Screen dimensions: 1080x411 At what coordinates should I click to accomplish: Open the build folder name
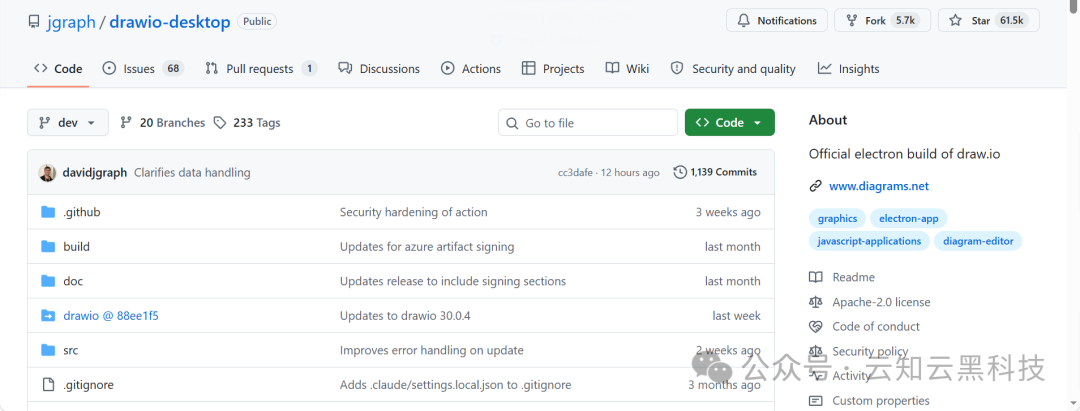pyautogui.click(x=76, y=246)
